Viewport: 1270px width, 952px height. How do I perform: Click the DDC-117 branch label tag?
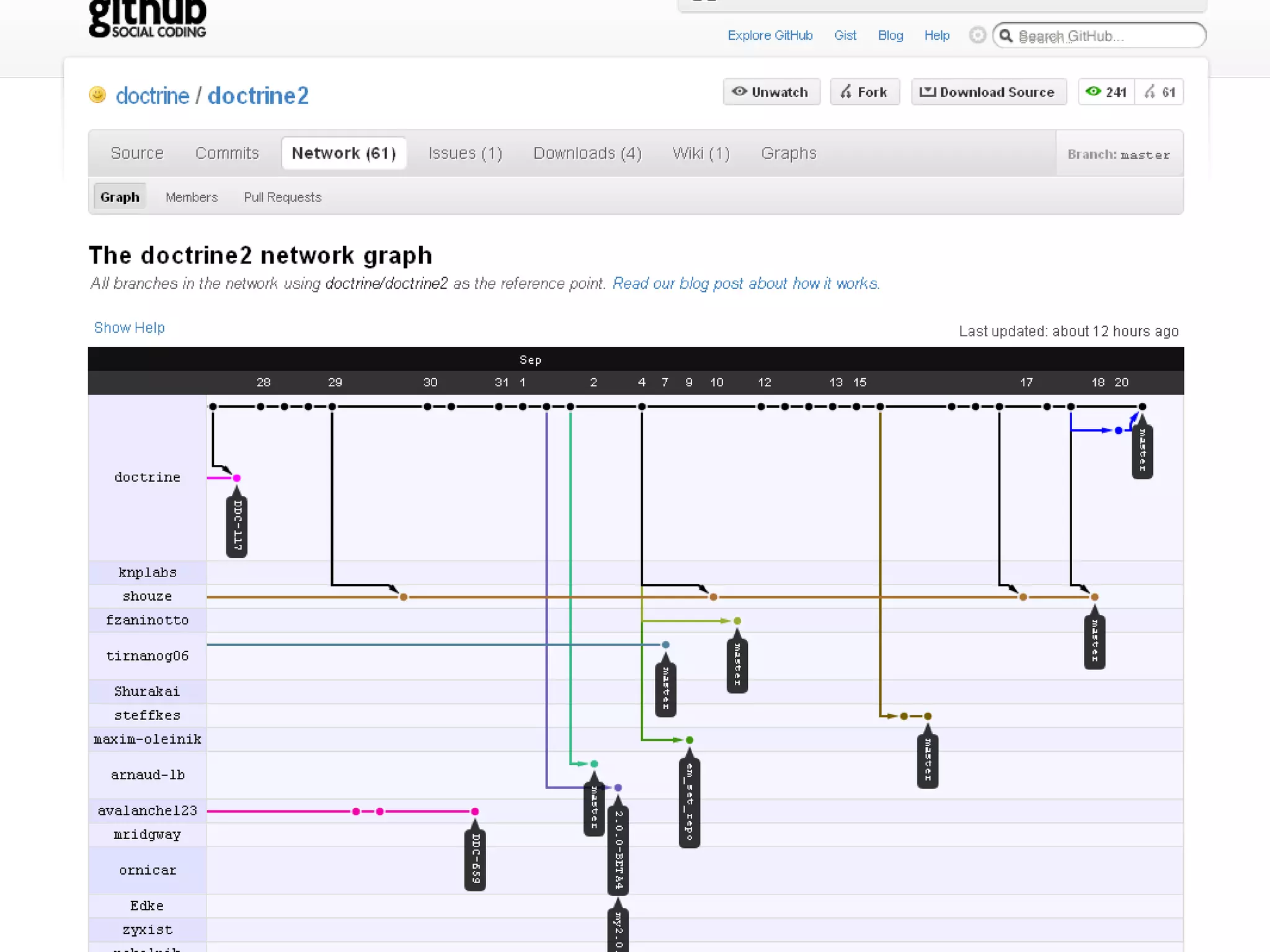[237, 526]
